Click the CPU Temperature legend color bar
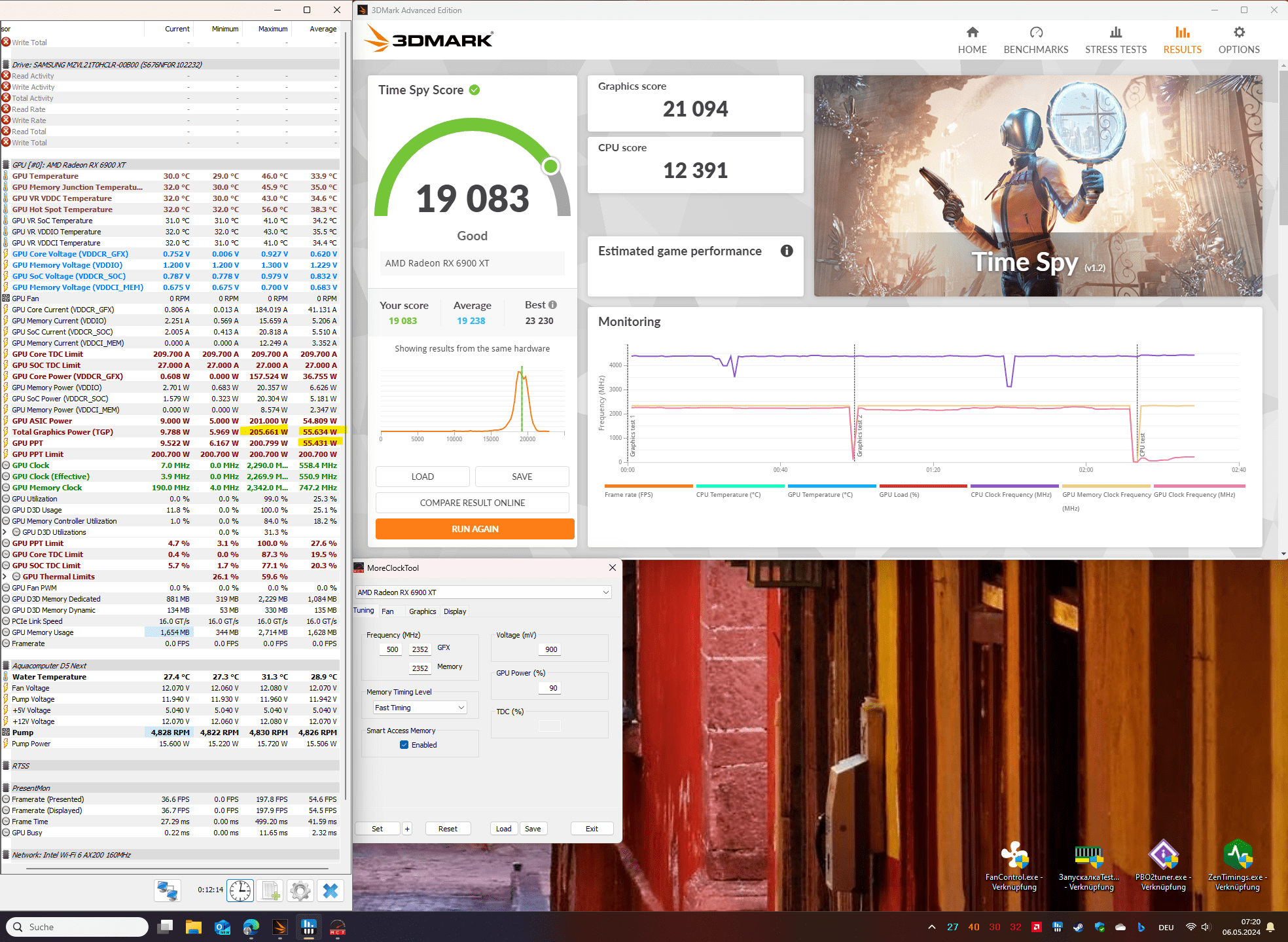The width and height of the screenshot is (1288, 942). pyautogui.click(x=740, y=486)
